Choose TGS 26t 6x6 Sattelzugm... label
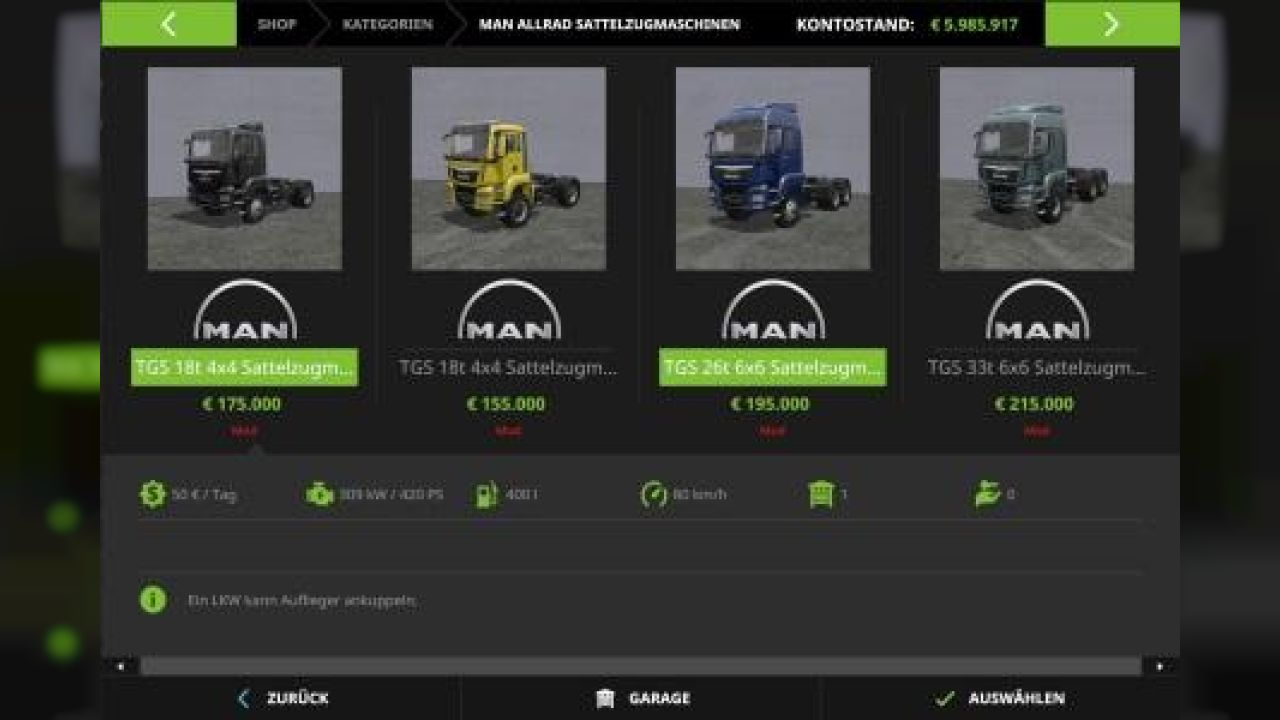1280x720 pixels. 773,367
